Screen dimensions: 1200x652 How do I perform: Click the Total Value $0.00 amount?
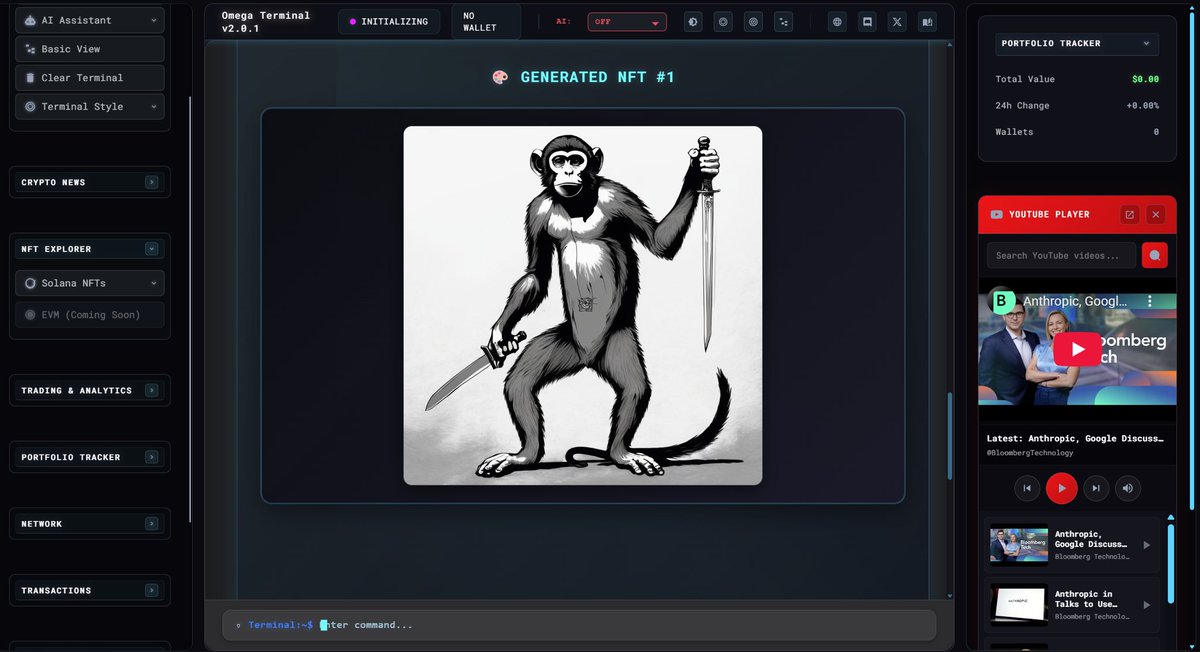[x=1146, y=79]
